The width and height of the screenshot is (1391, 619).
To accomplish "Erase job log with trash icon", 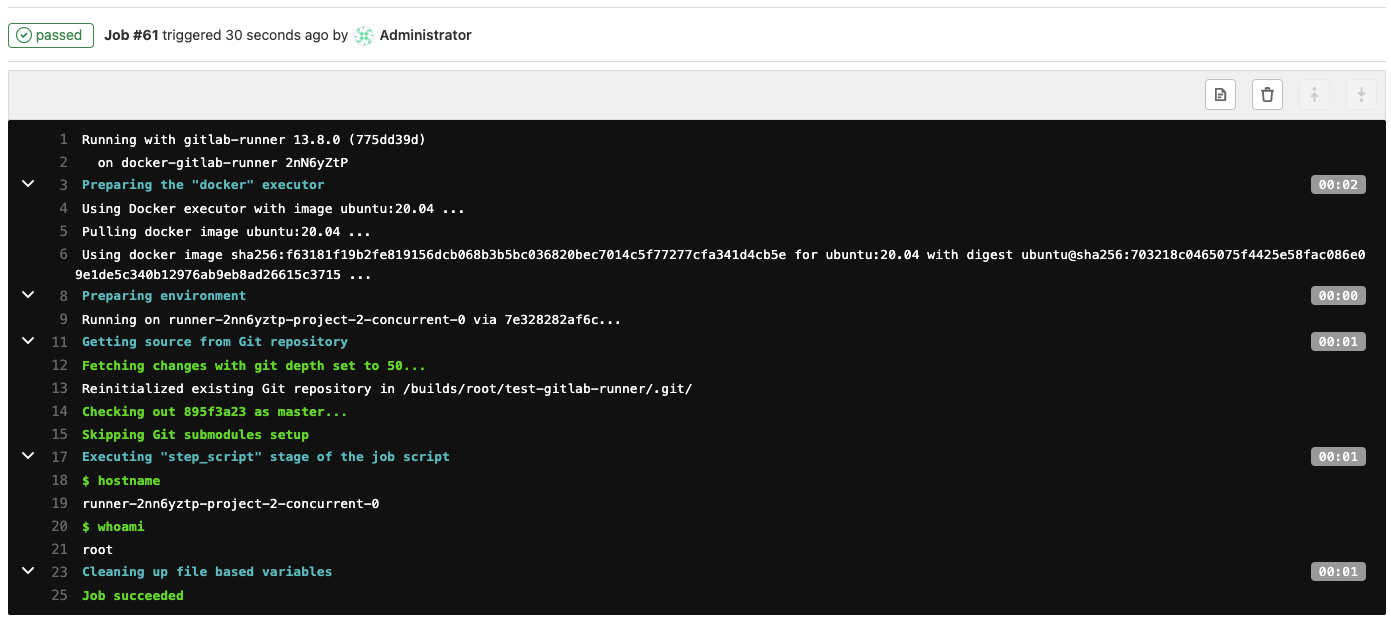I will (1267, 95).
